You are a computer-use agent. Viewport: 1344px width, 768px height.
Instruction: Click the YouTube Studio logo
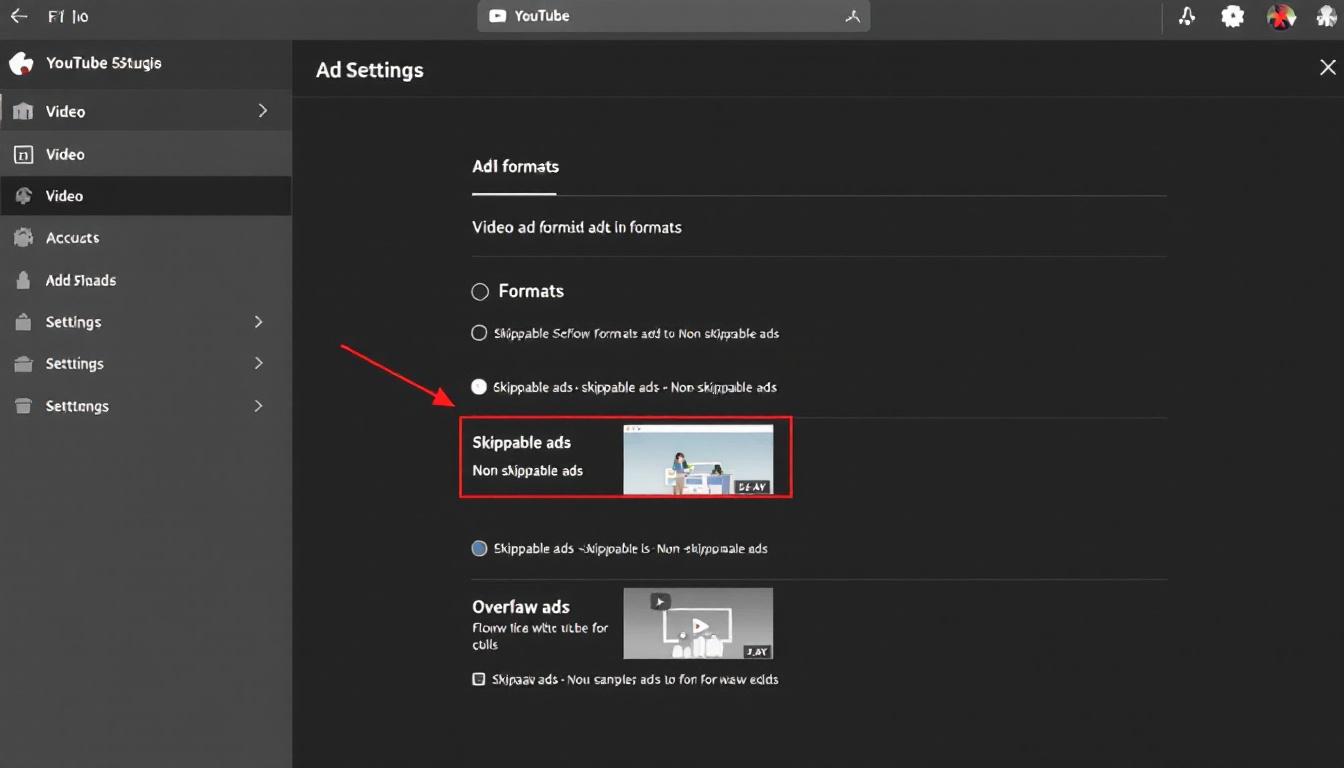coord(21,63)
